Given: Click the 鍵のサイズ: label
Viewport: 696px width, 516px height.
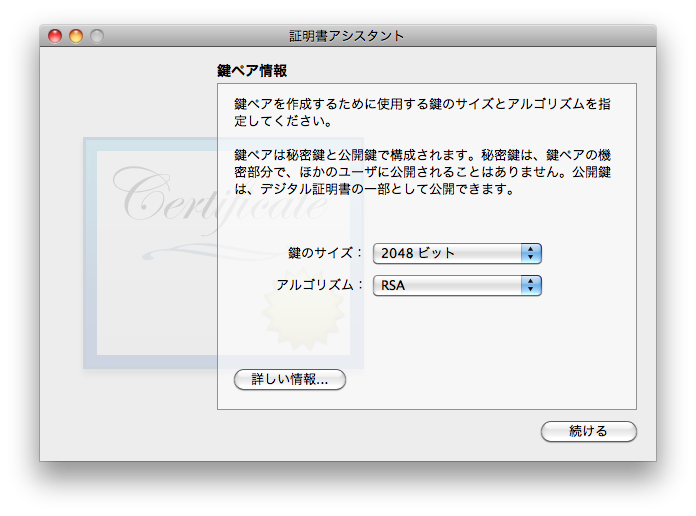Looking at the screenshot, I should (325, 253).
